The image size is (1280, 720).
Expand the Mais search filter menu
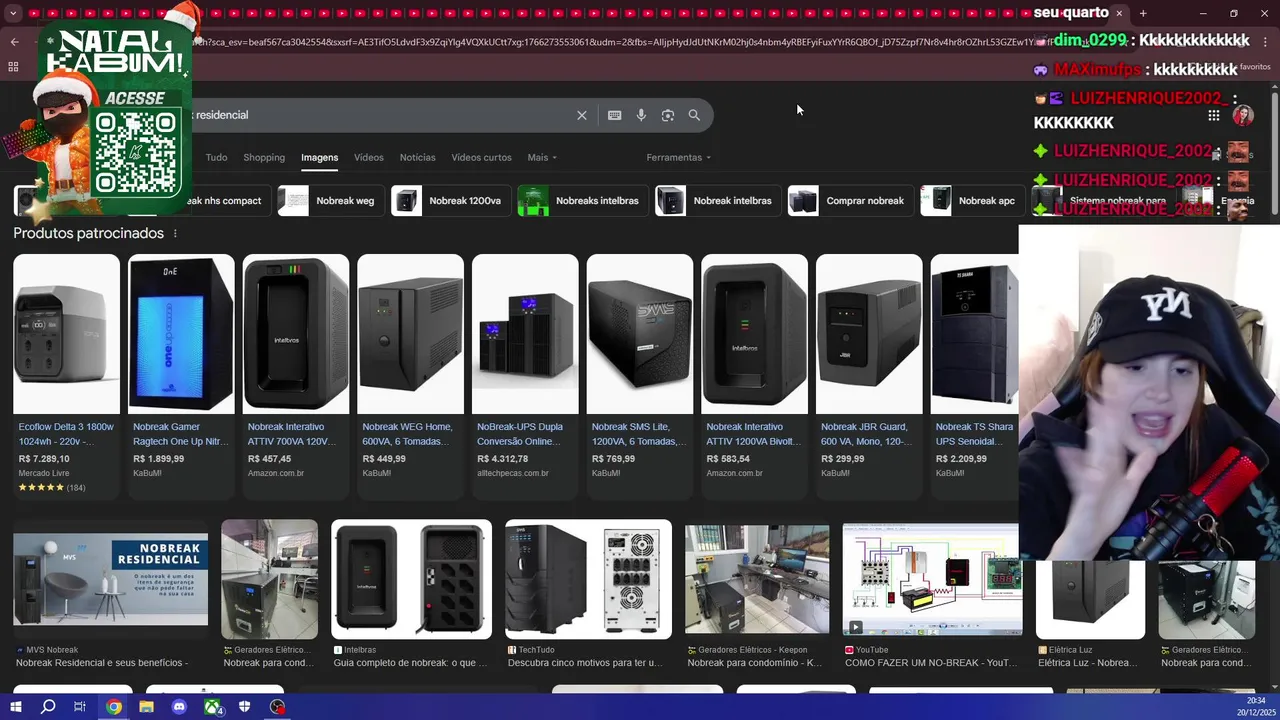(x=542, y=157)
